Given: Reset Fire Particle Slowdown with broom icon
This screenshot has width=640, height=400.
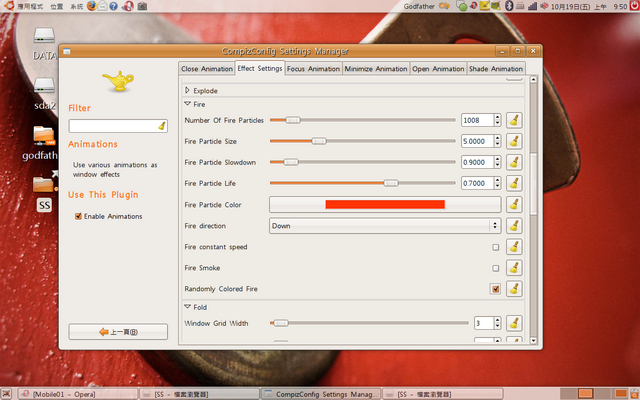Looking at the screenshot, I should (514, 162).
